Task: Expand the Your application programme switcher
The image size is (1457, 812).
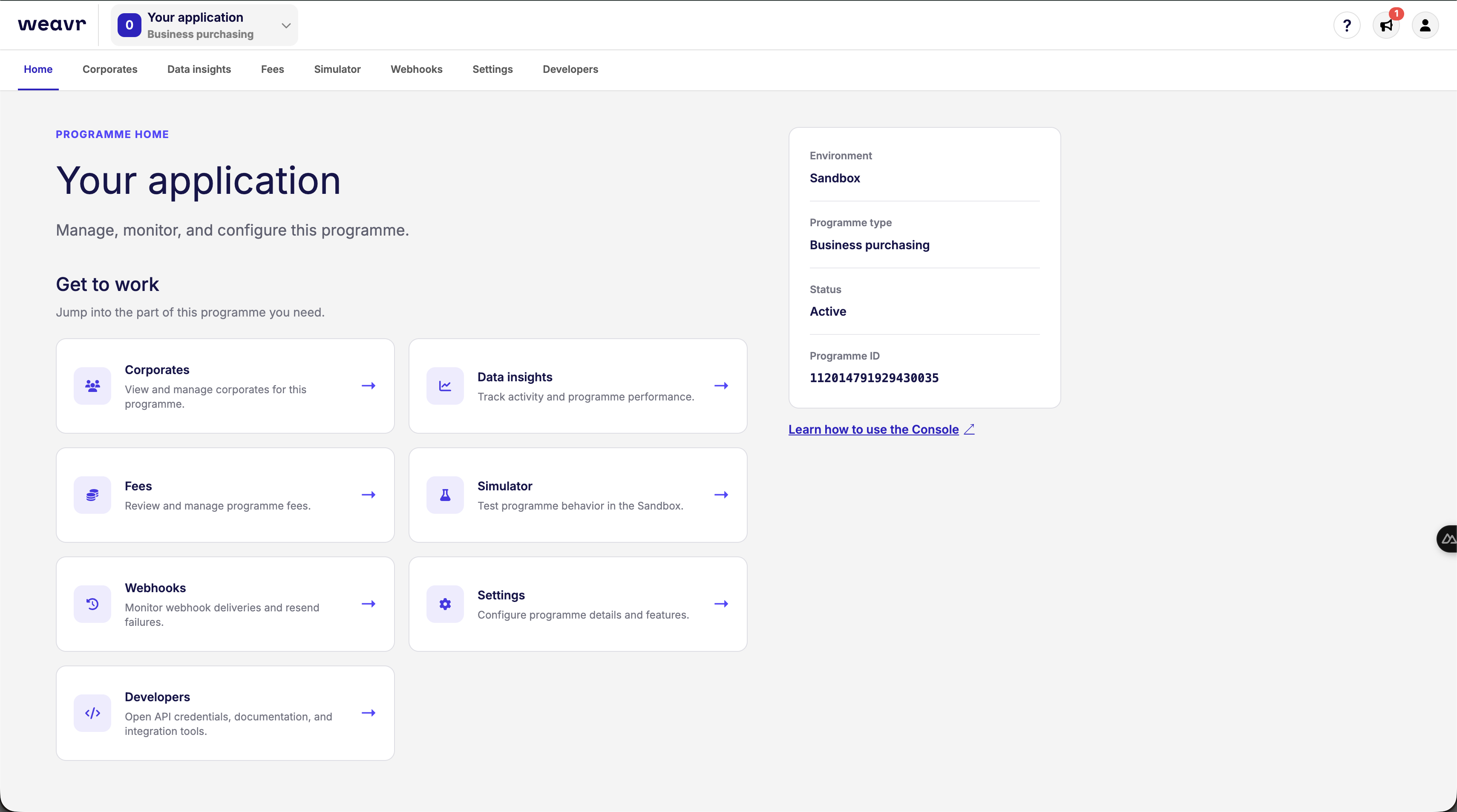Action: click(x=204, y=26)
